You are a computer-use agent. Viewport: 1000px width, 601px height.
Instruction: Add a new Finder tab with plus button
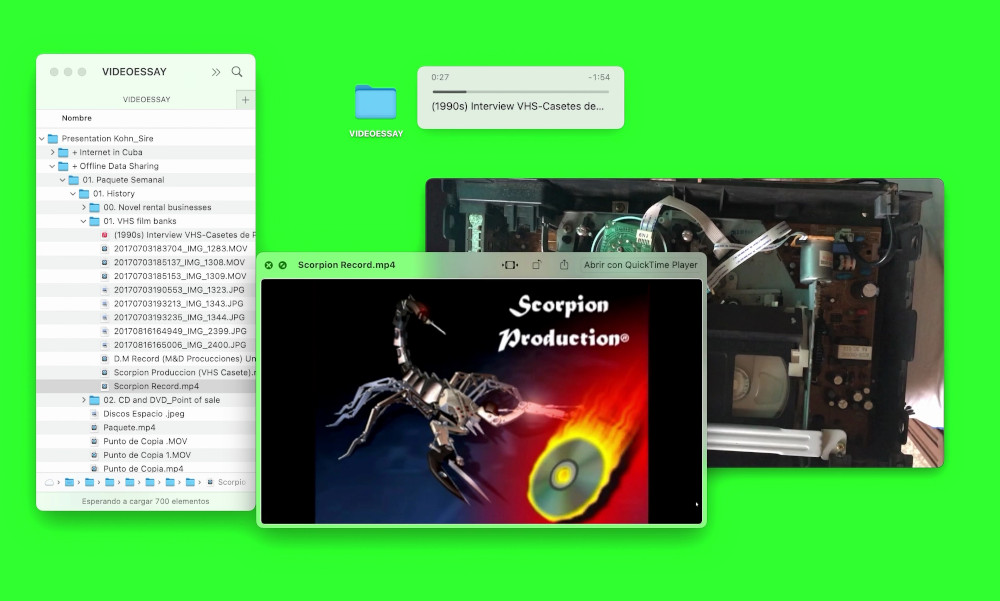(246, 100)
